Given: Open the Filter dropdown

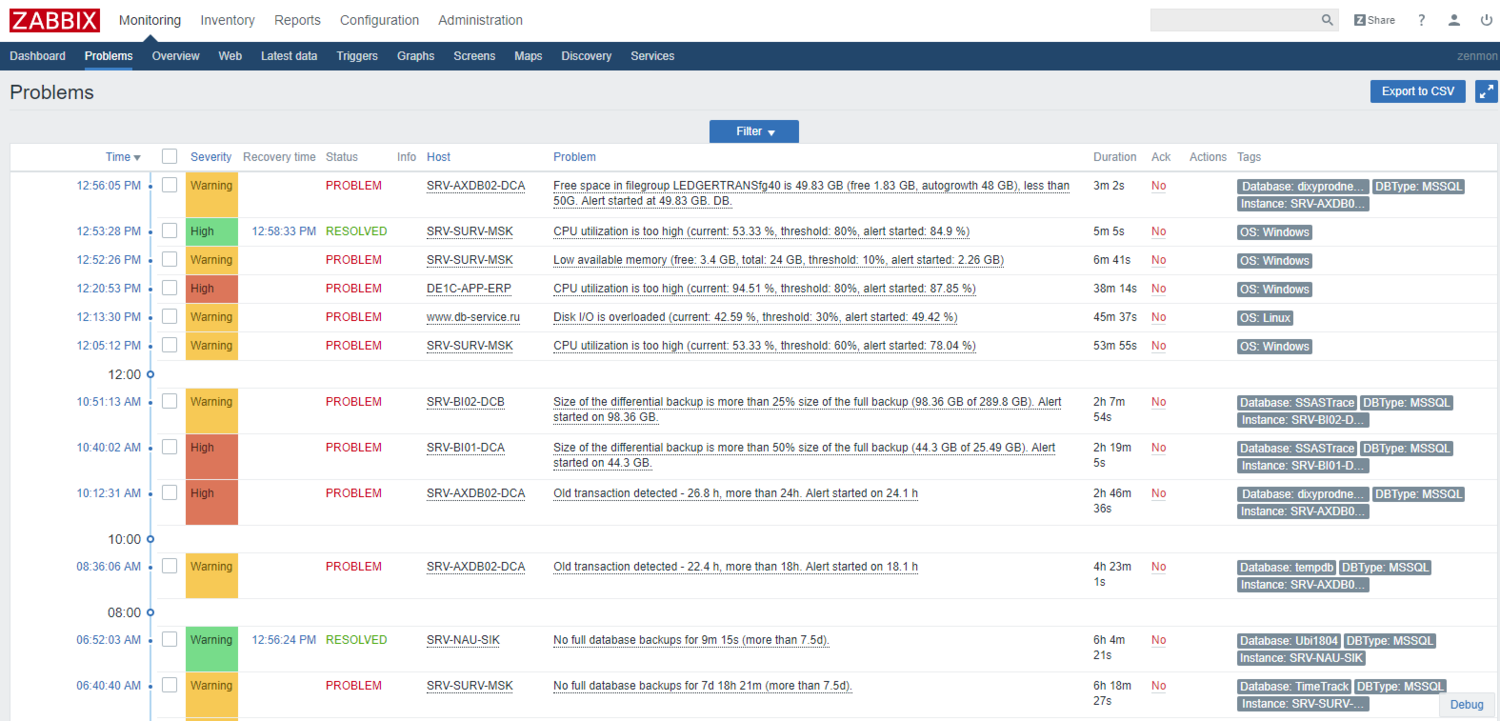Looking at the screenshot, I should [x=753, y=131].
